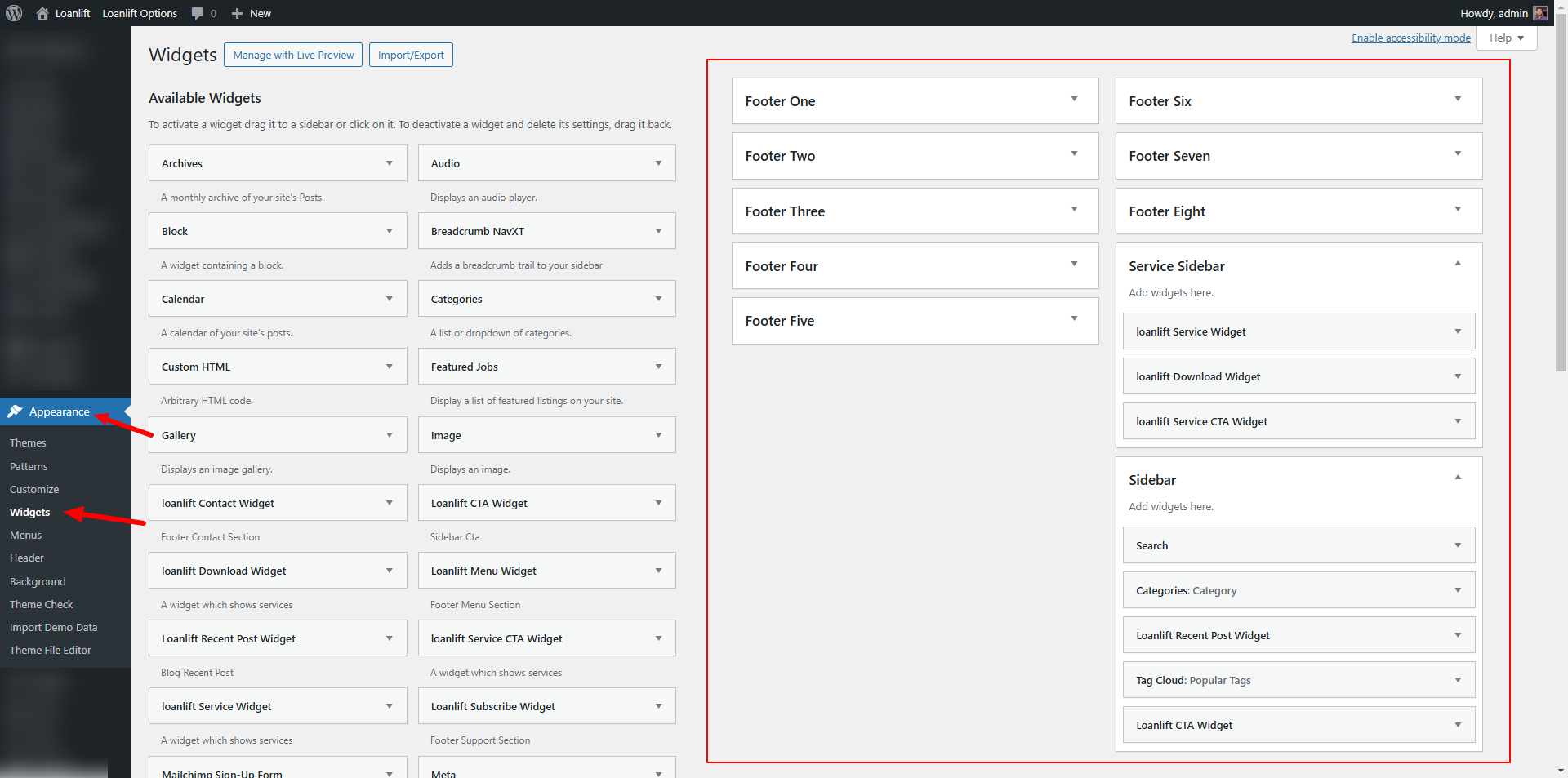The height and width of the screenshot is (778, 1568).
Task: Click Manage with Live Preview button
Action: click(x=293, y=55)
